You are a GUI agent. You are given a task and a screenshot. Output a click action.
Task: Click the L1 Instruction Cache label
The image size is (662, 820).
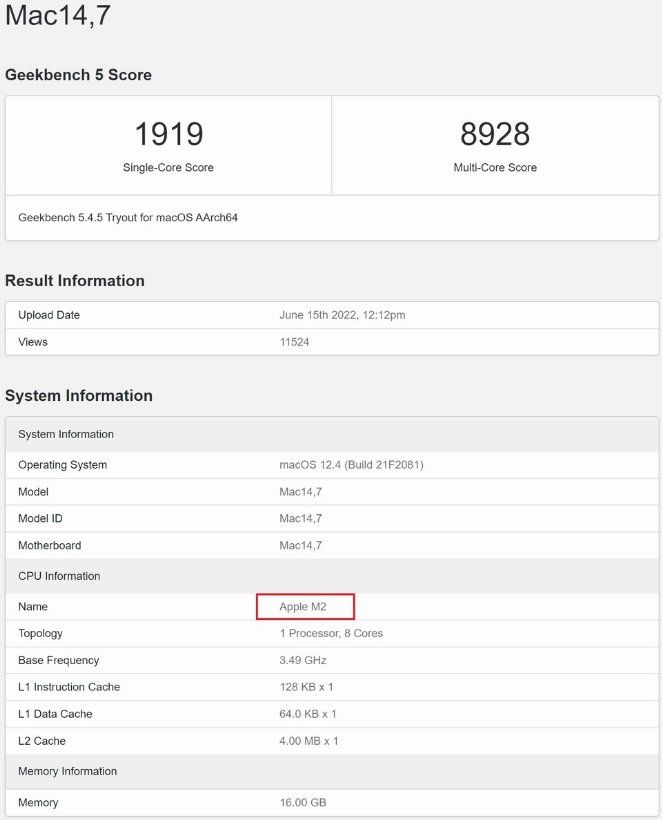(69, 687)
